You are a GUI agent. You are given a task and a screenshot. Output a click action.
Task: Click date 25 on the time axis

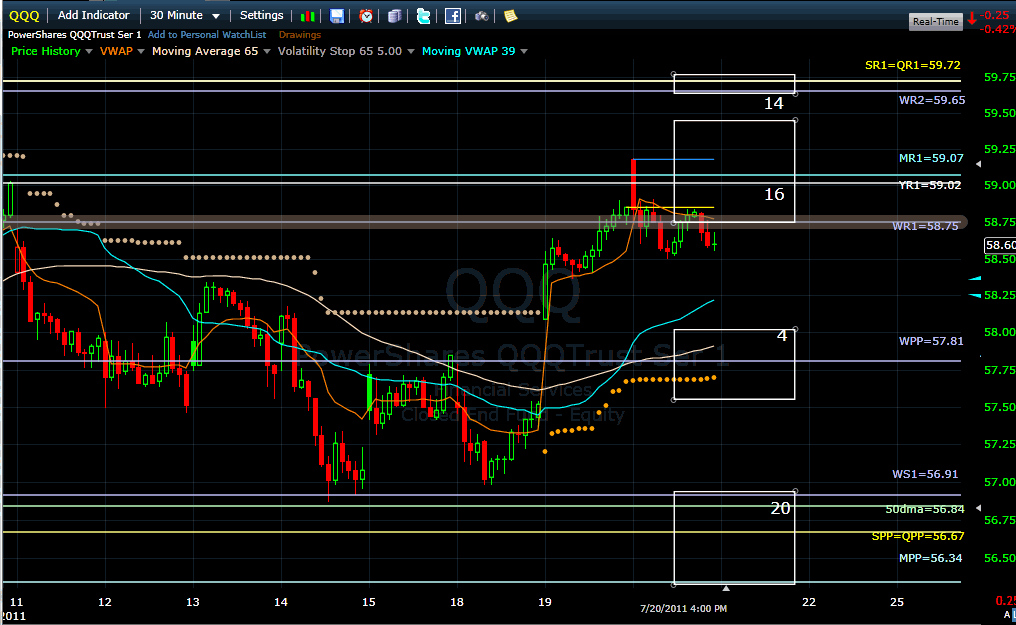coord(897,602)
